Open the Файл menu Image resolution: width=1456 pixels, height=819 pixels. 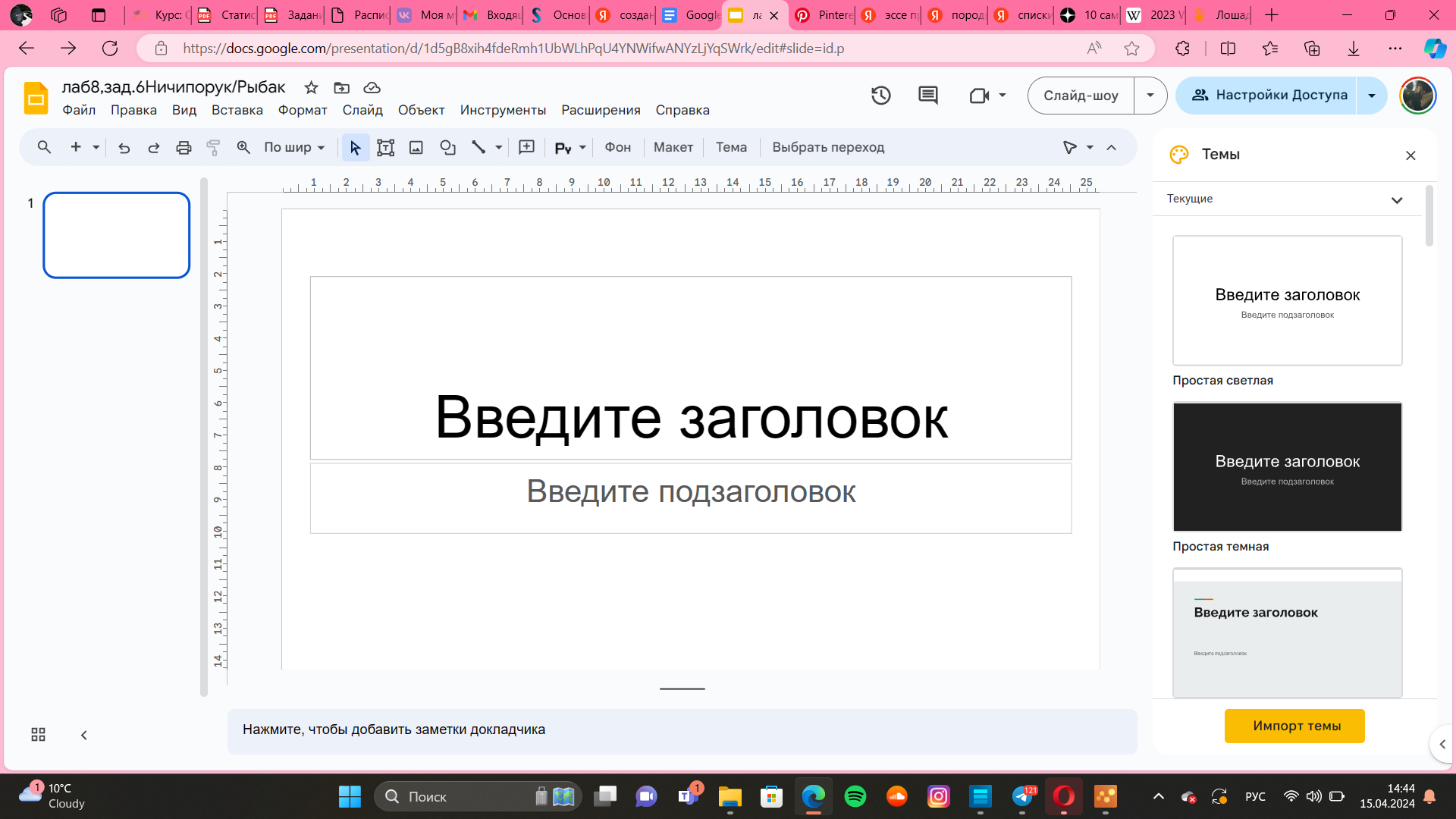(x=79, y=110)
